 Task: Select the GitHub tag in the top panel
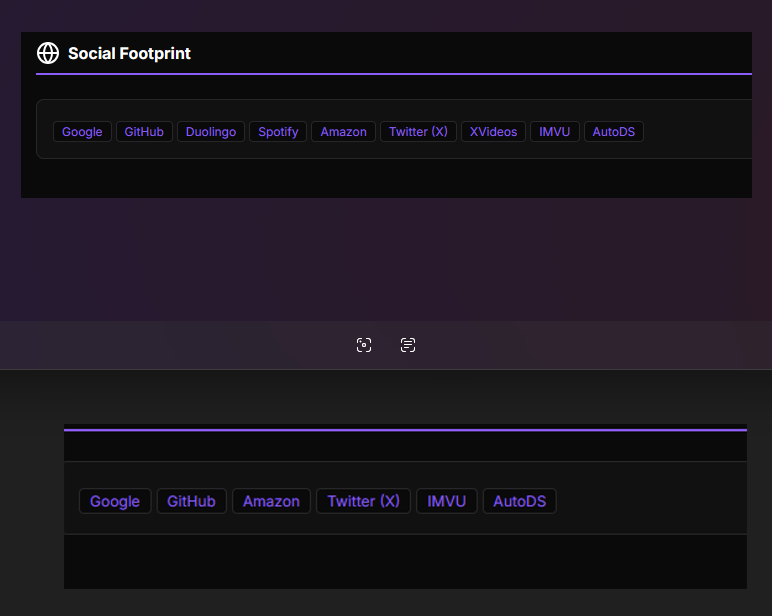(x=144, y=131)
